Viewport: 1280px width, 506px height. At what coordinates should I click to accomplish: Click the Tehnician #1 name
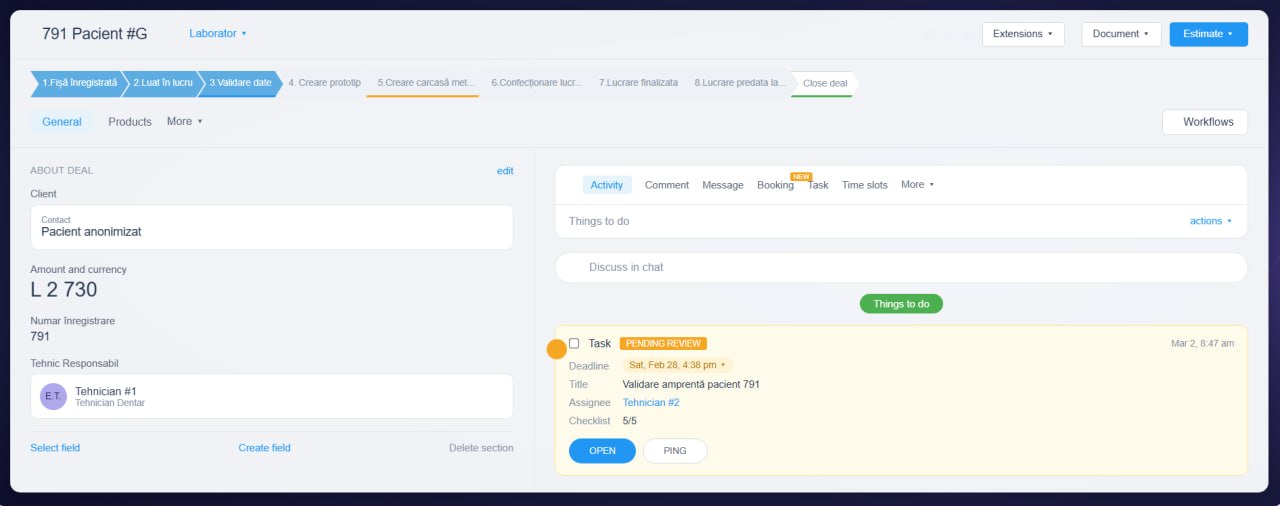[x=105, y=391]
